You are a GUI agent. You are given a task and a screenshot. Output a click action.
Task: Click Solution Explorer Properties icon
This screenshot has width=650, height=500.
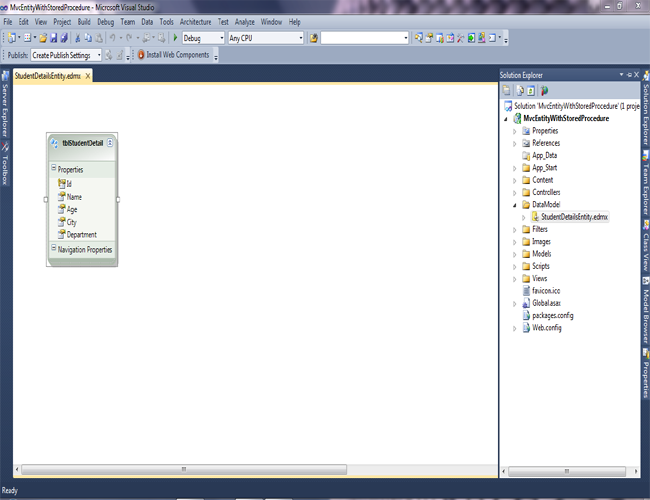point(507,90)
